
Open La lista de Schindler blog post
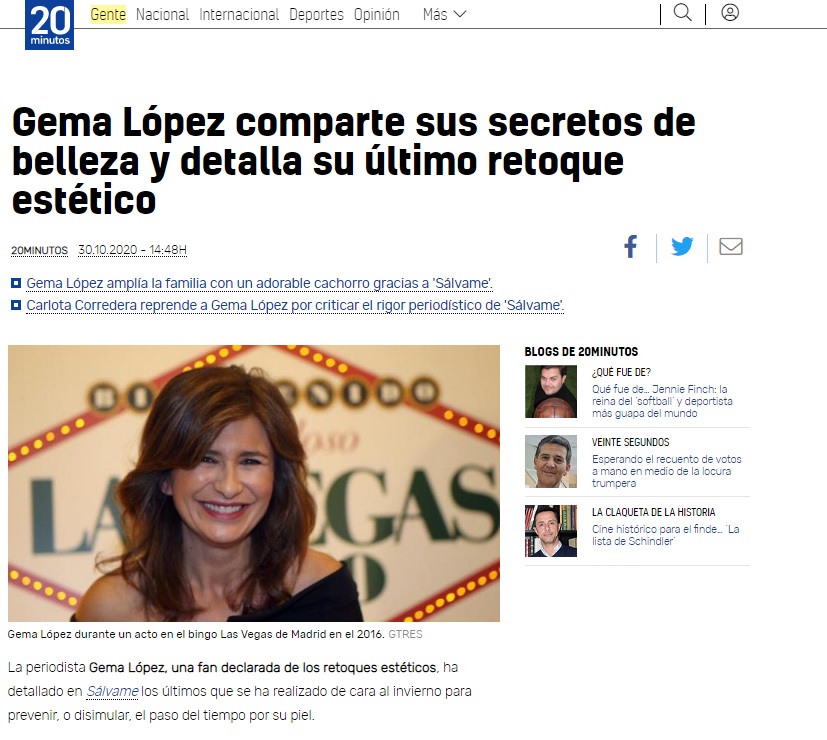(x=666, y=535)
